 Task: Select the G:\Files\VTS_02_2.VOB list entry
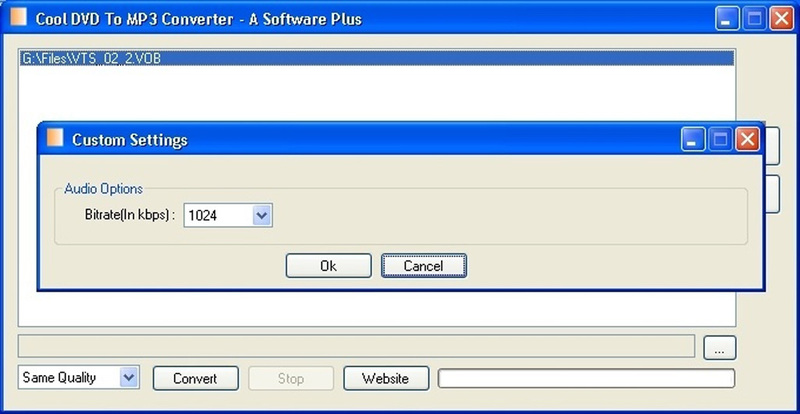[377, 59]
